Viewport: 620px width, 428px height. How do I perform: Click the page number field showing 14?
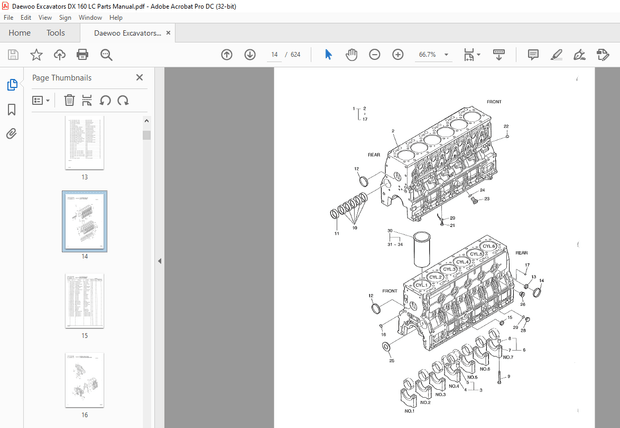[x=274, y=55]
